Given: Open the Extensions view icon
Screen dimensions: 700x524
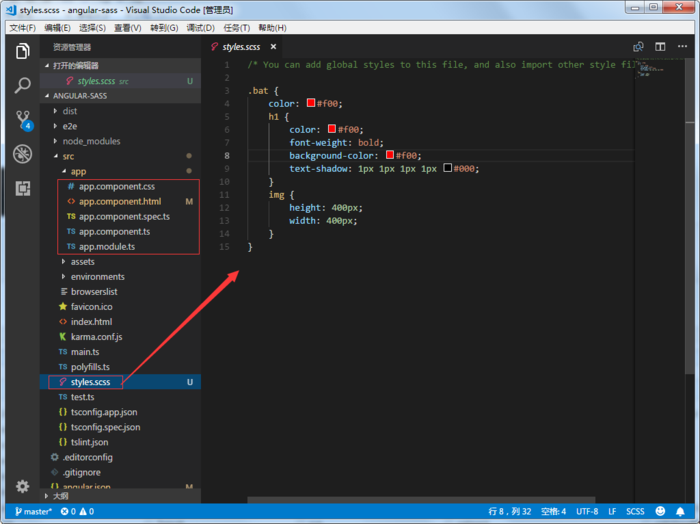Looking at the screenshot, I should (23, 188).
